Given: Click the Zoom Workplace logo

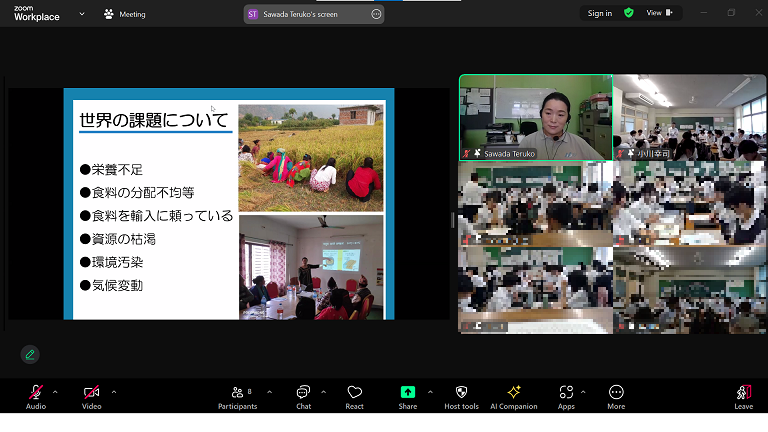Looking at the screenshot, I should [x=37, y=13].
